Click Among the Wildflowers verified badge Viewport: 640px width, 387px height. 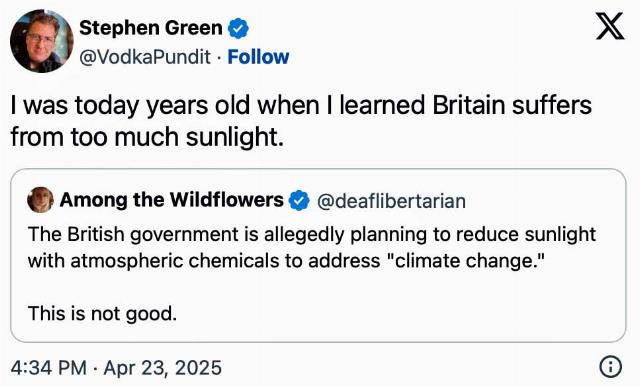click(299, 200)
